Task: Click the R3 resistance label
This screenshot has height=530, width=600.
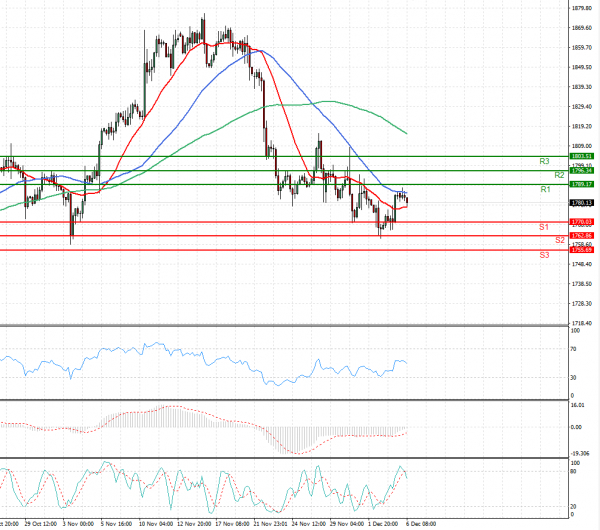Action: [544, 161]
